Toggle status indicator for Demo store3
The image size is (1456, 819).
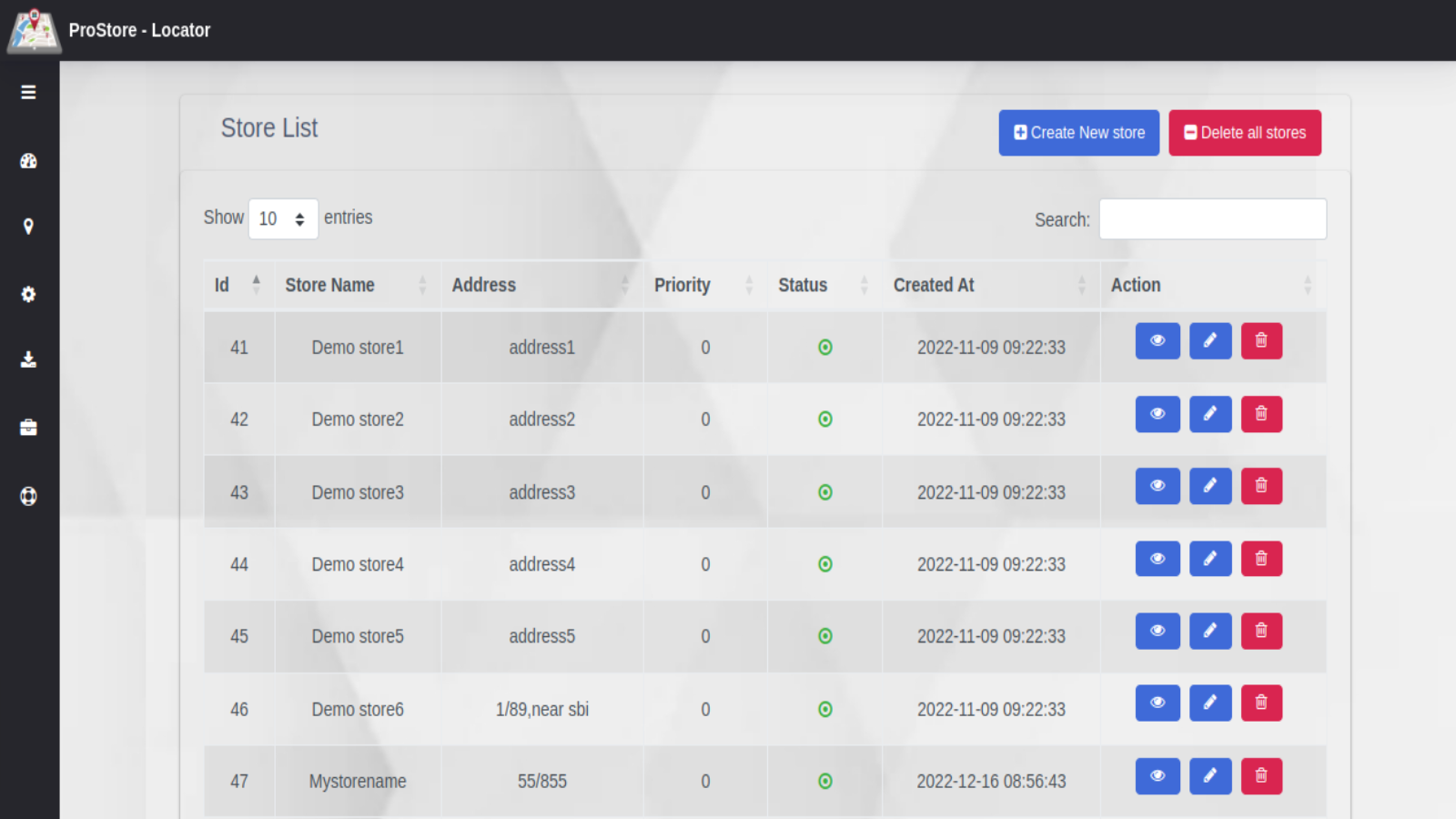point(825,492)
